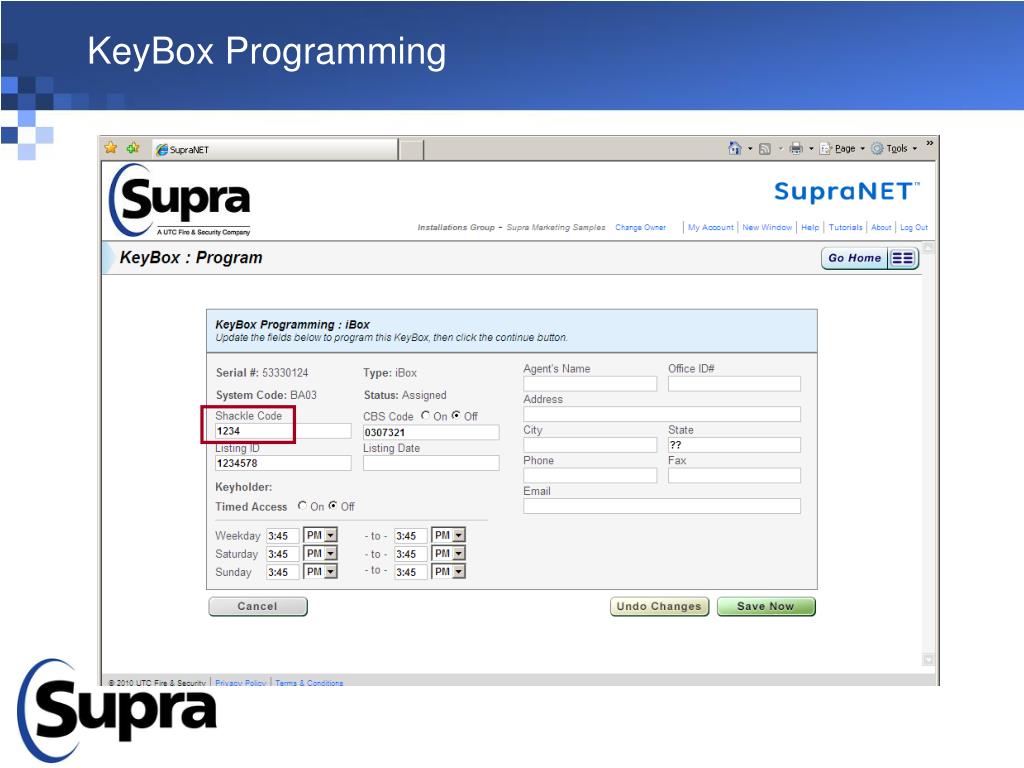Viewport: 1024px width, 768px height.
Task: Open the Home icon dropdown arrow
Action: point(750,149)
